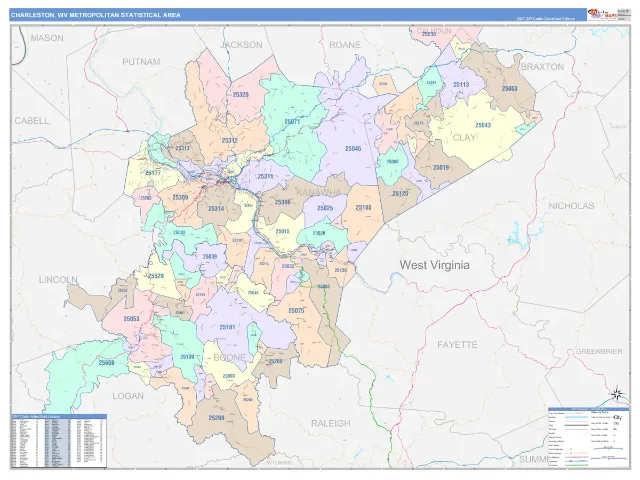Click the KANAWHA county label
The image size is (640, 480).
click(x=318, y=192)
